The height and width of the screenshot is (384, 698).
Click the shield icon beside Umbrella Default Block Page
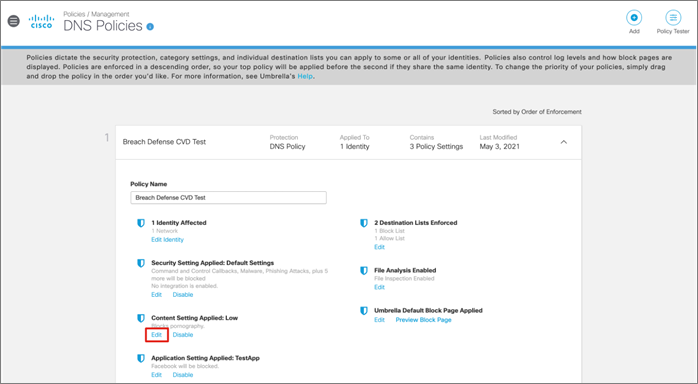coord(364,311)
